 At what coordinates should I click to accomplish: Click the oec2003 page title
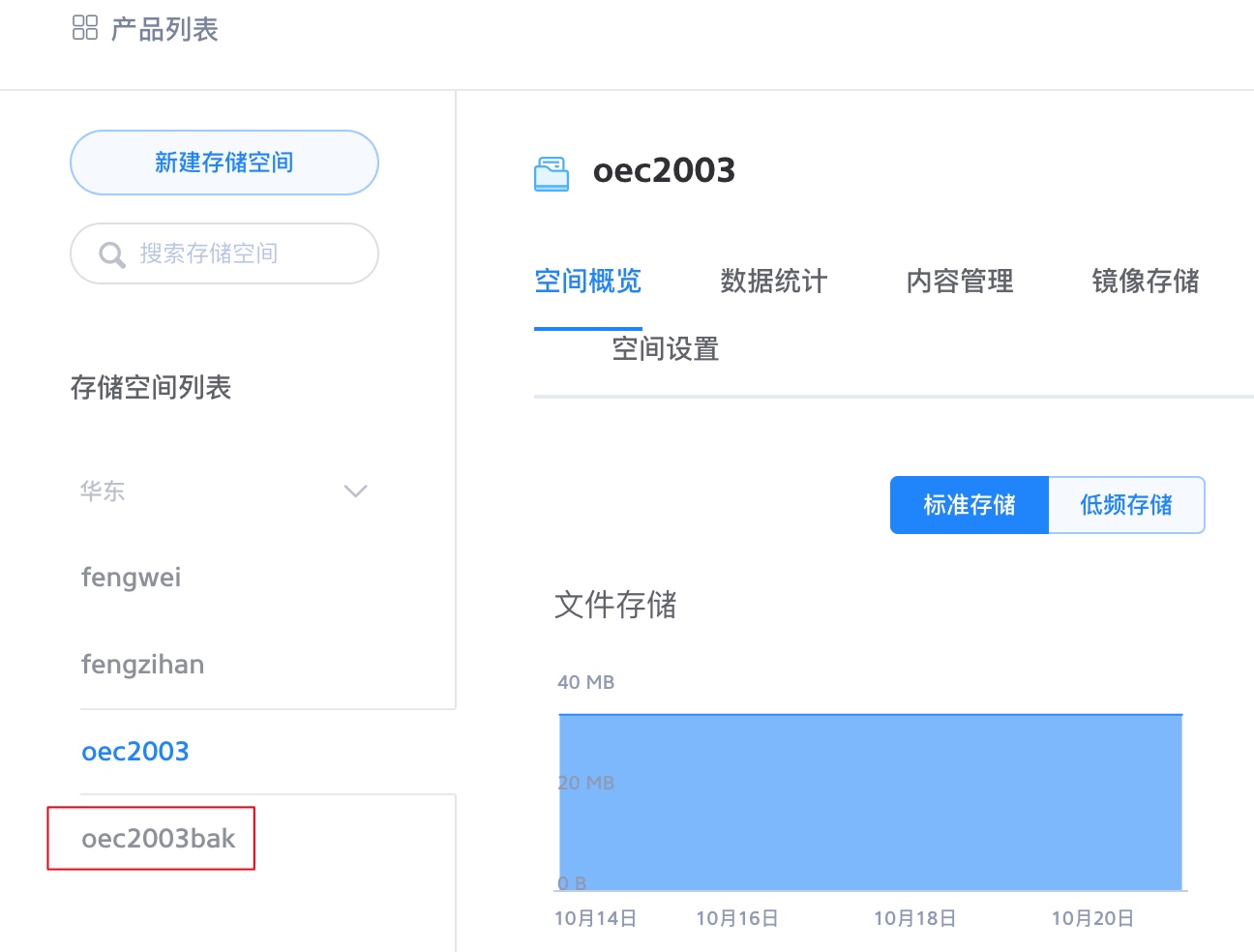[x=665, y=171]
